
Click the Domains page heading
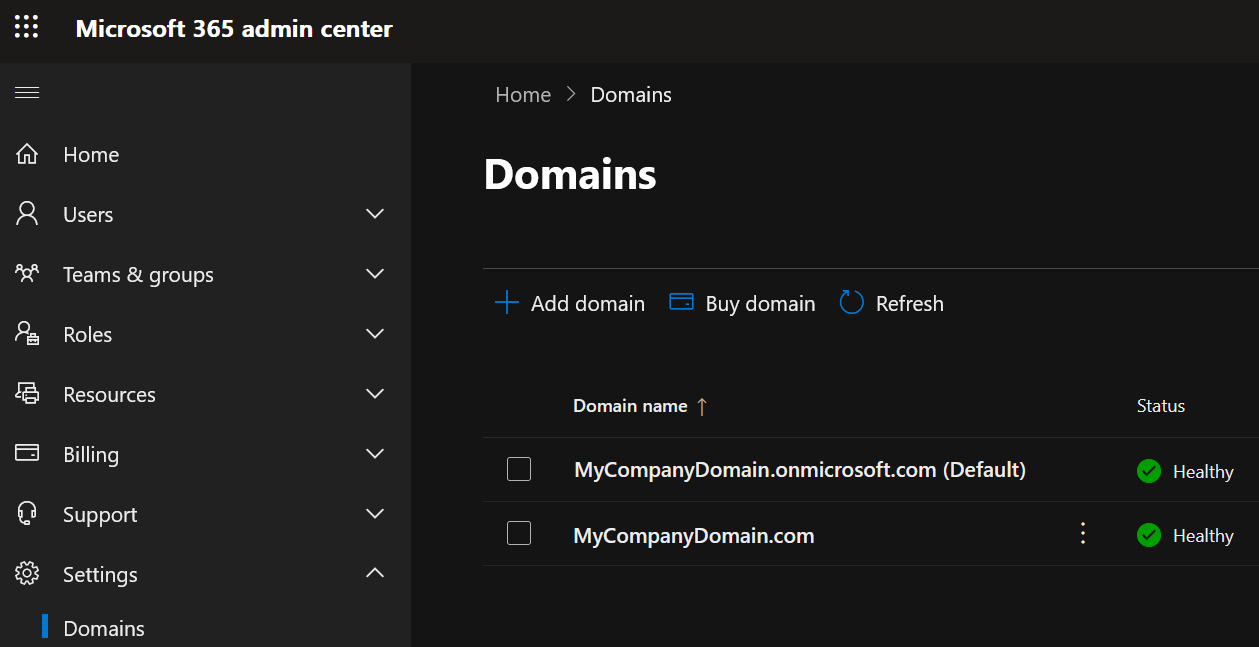coord(570,174)
